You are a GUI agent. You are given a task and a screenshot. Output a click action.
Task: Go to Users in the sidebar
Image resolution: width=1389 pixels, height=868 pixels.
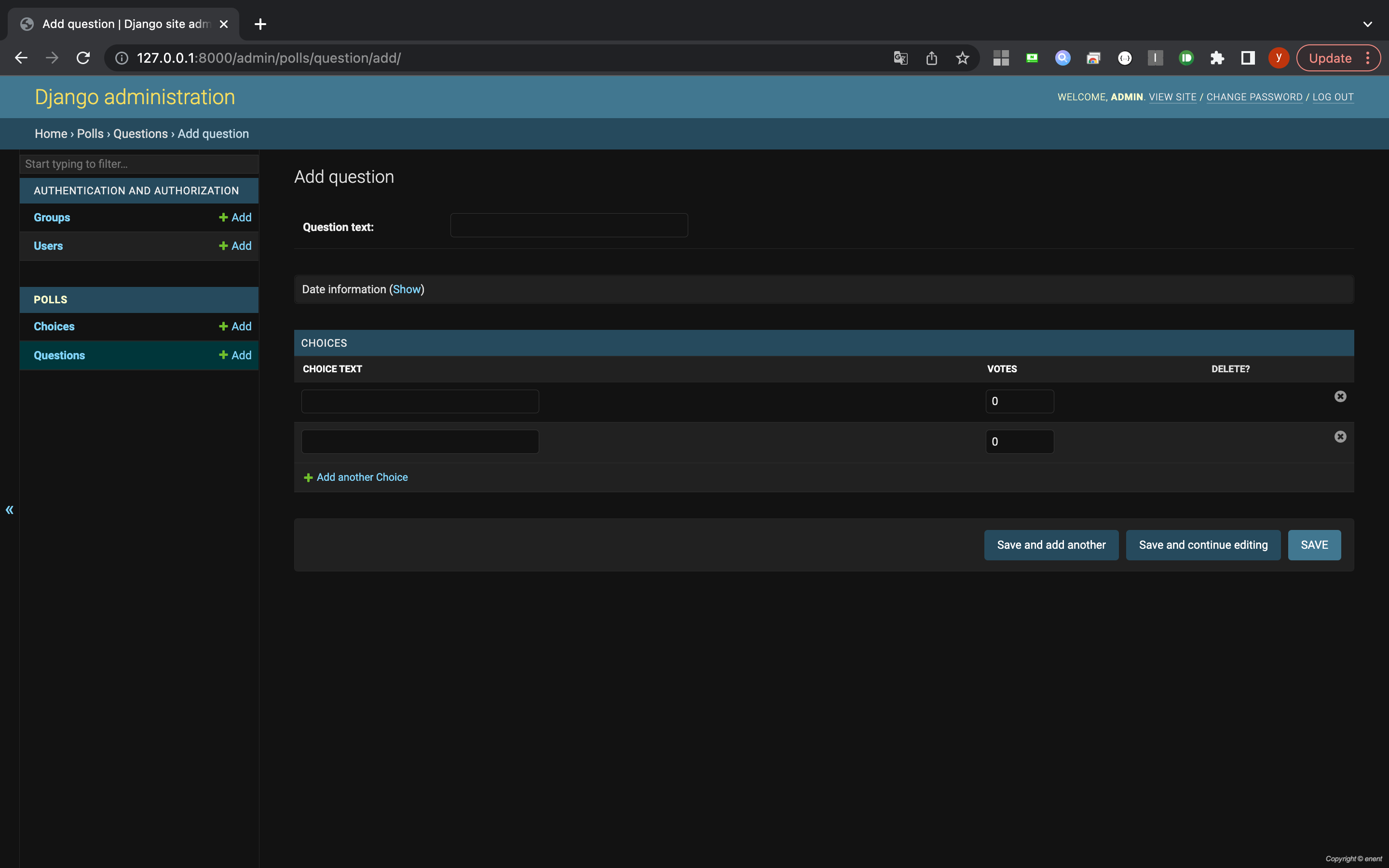click(x=48, y=246)
